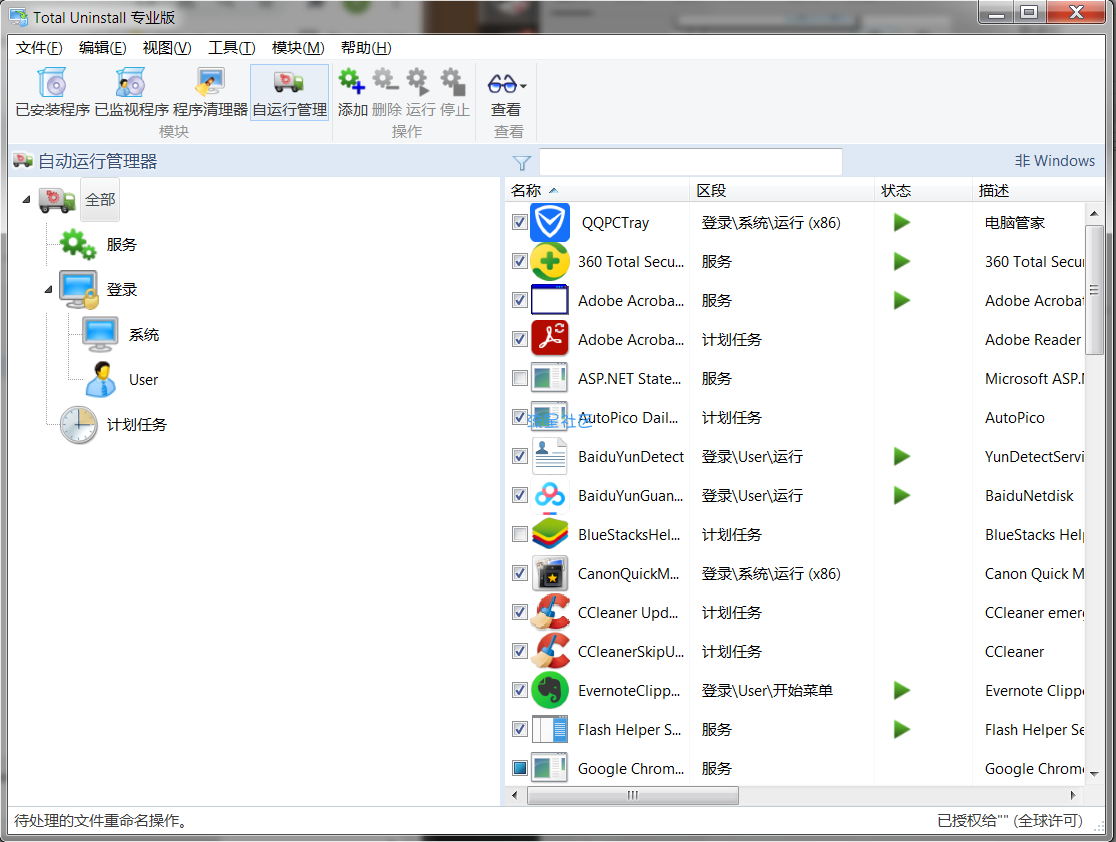Uncheck the BaiduYunGuanjia checkbox

click(520, 495)
